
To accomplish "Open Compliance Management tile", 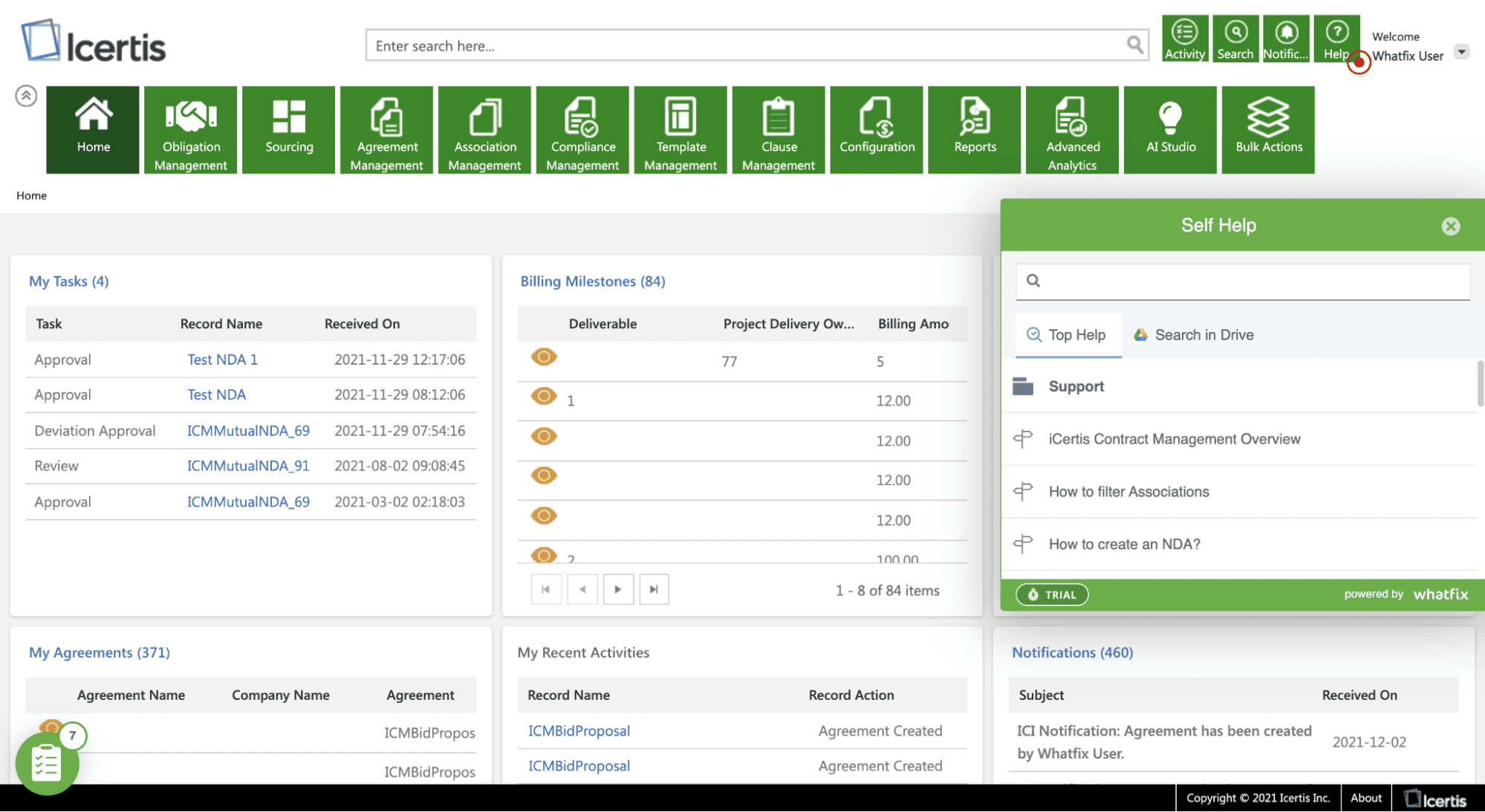I will coord(582,130).
